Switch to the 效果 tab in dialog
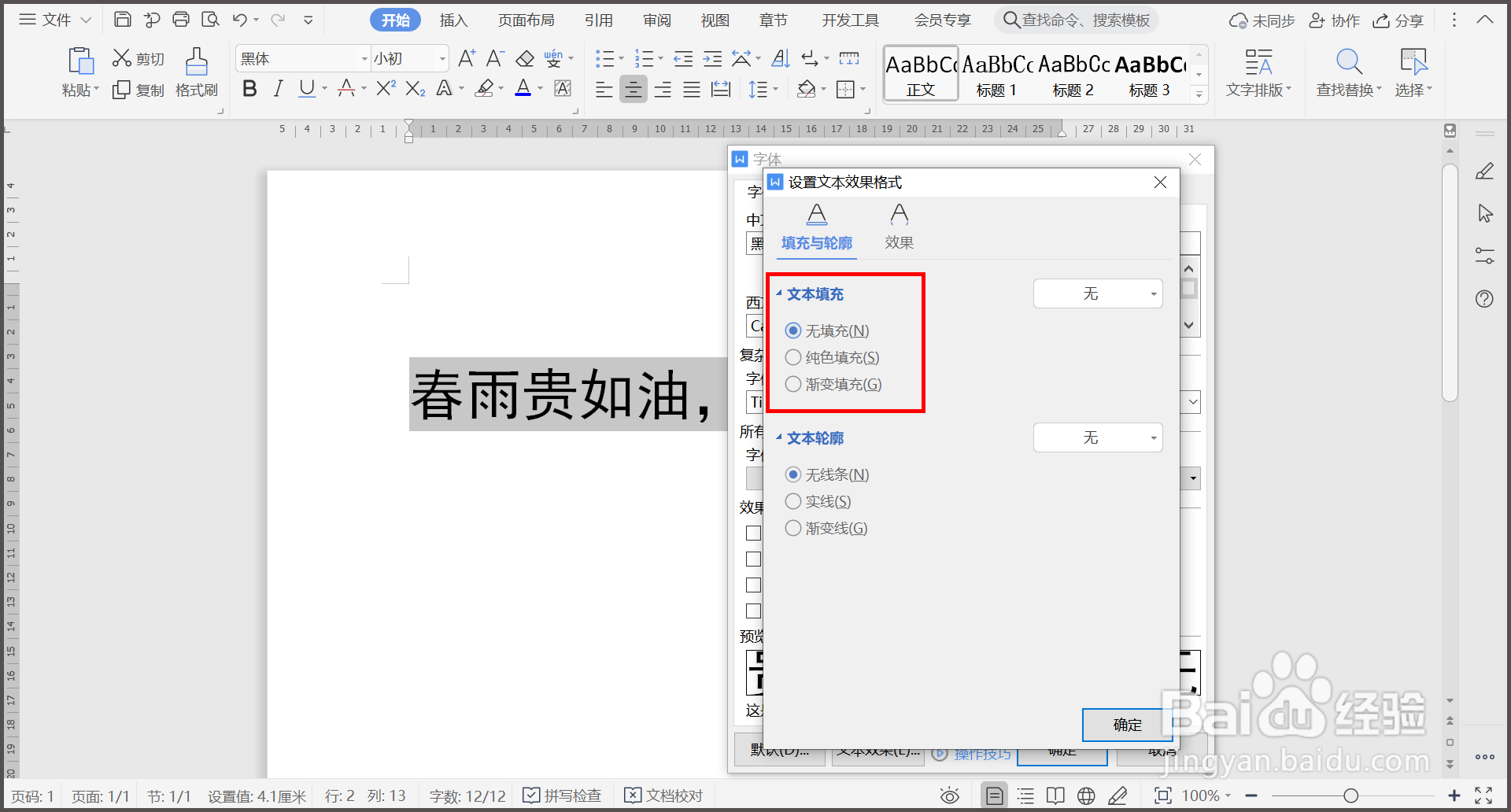 click(899, 227)
